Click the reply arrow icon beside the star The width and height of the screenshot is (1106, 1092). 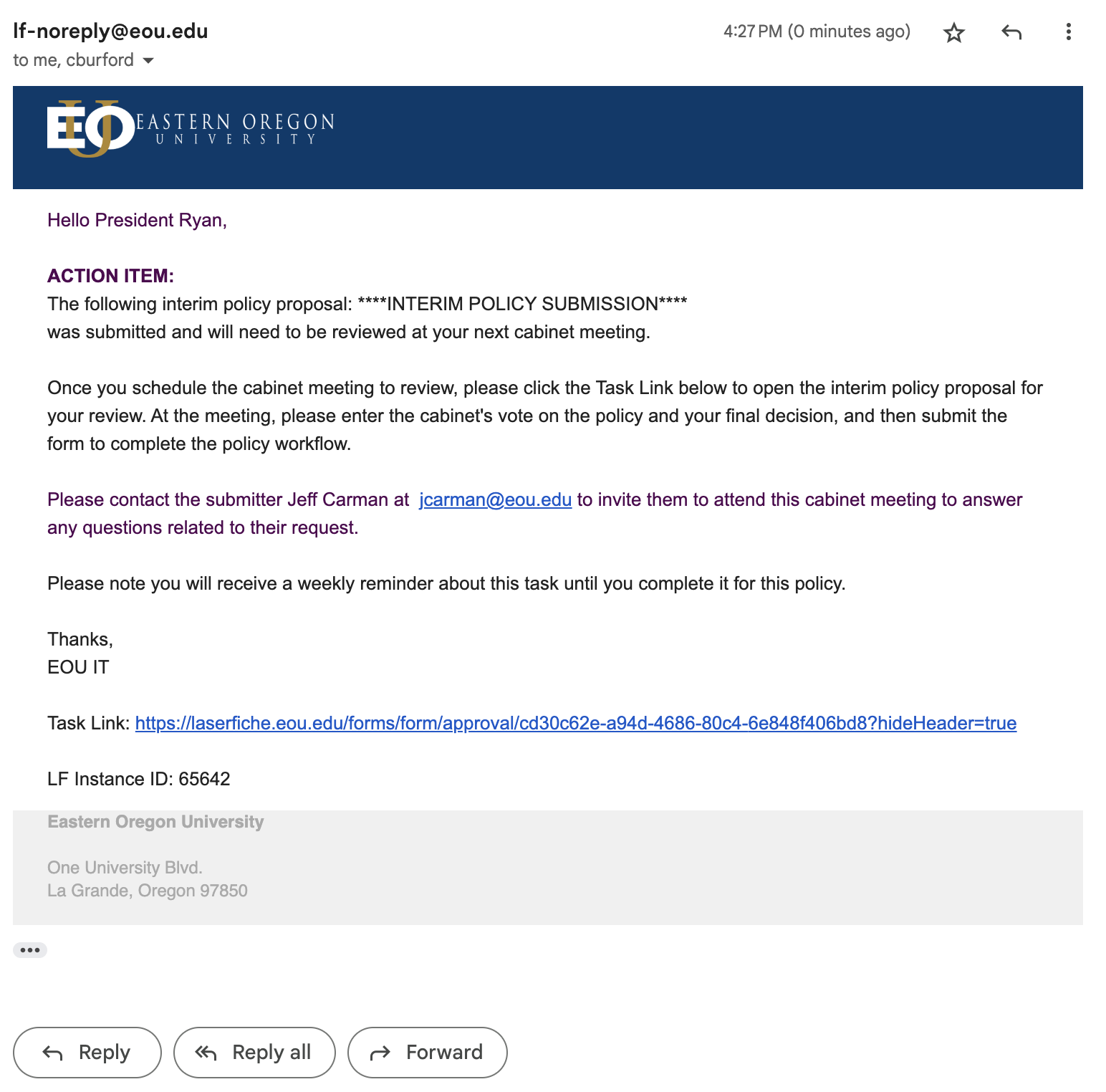[x=1011, y=32]
